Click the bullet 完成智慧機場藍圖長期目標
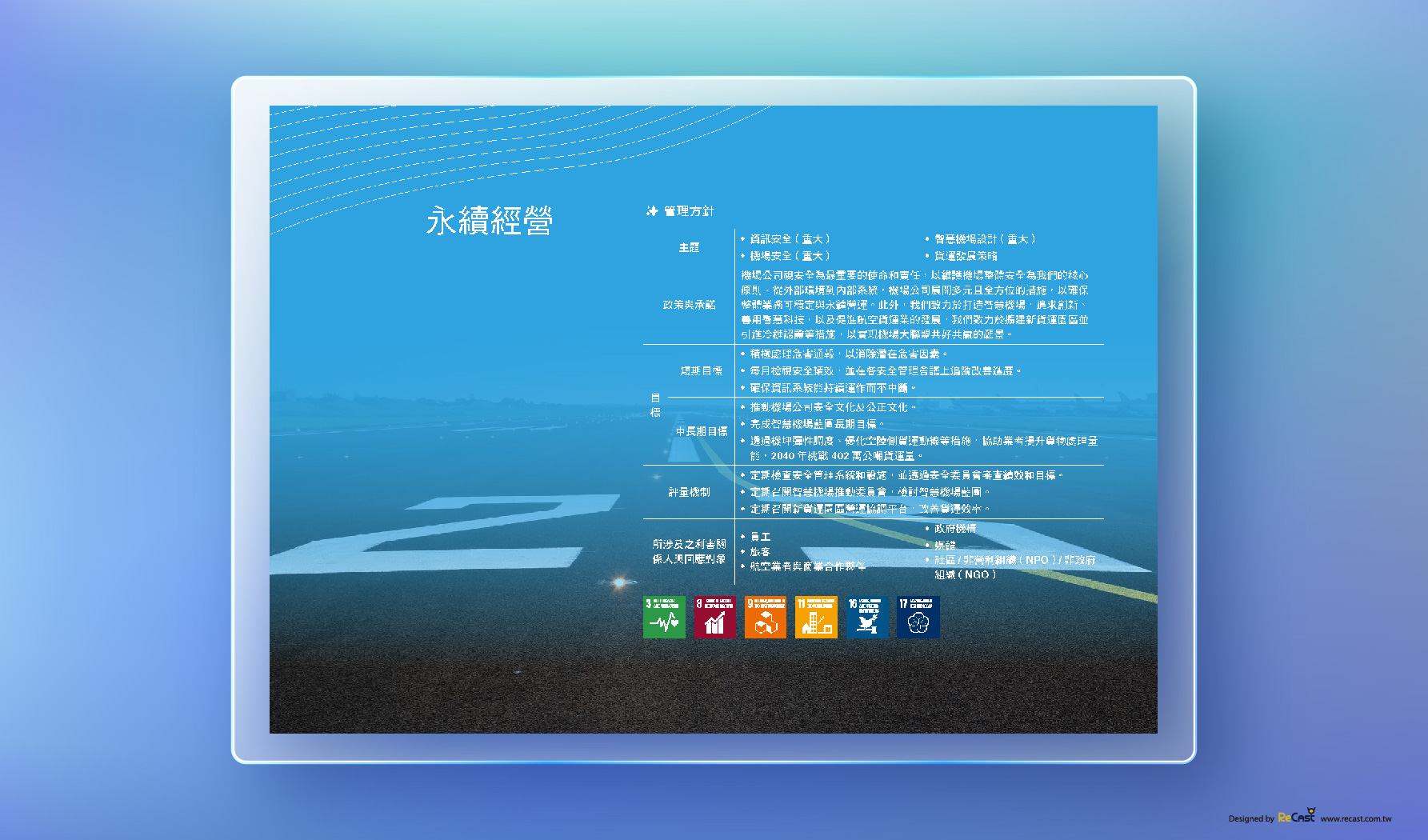Viewport: 1428px width, 840px height. click(812, 424)
